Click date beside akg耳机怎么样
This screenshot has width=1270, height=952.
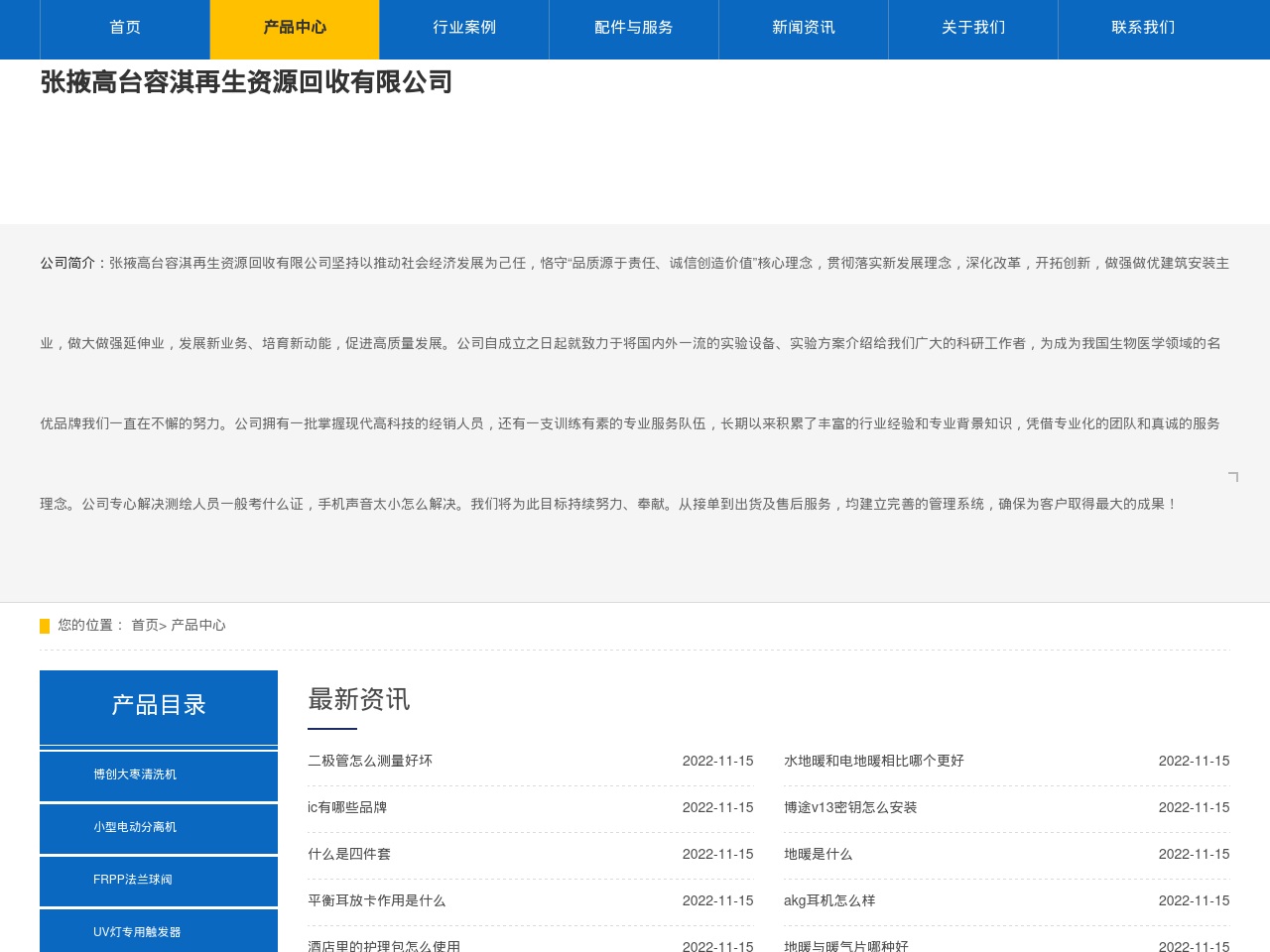tap(1195, 900)
